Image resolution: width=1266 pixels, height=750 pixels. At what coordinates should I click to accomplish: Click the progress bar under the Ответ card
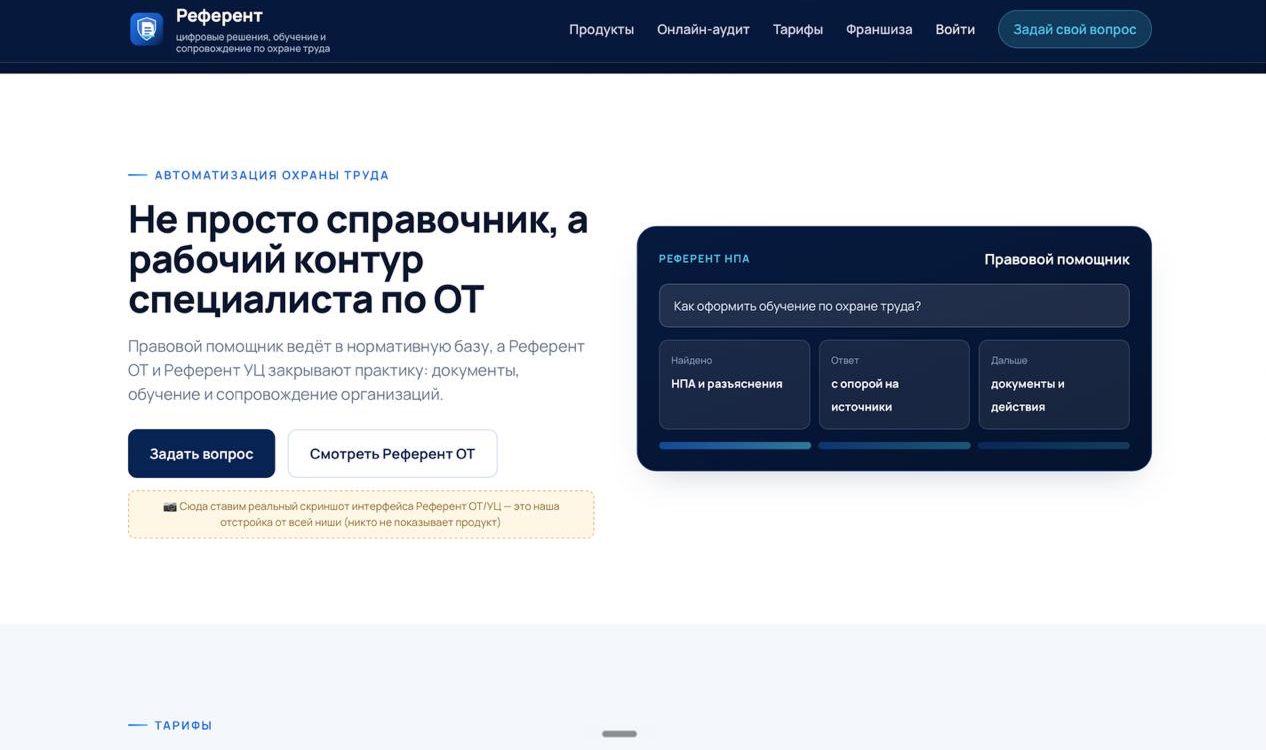click(894, 446)
